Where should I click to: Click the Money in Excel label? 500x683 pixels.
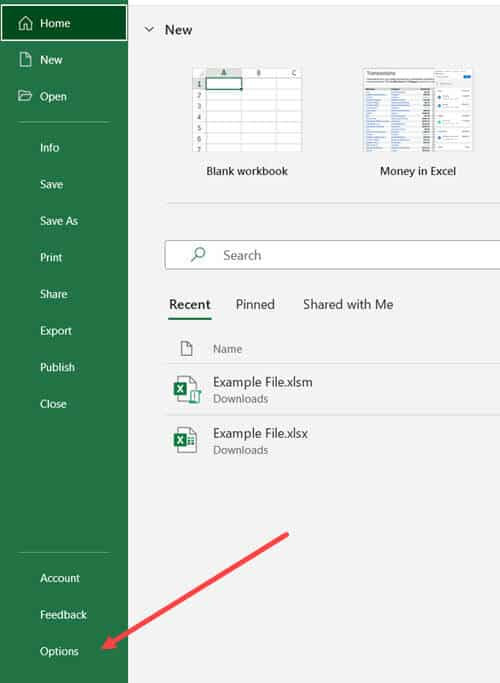[x=418, y=171]
